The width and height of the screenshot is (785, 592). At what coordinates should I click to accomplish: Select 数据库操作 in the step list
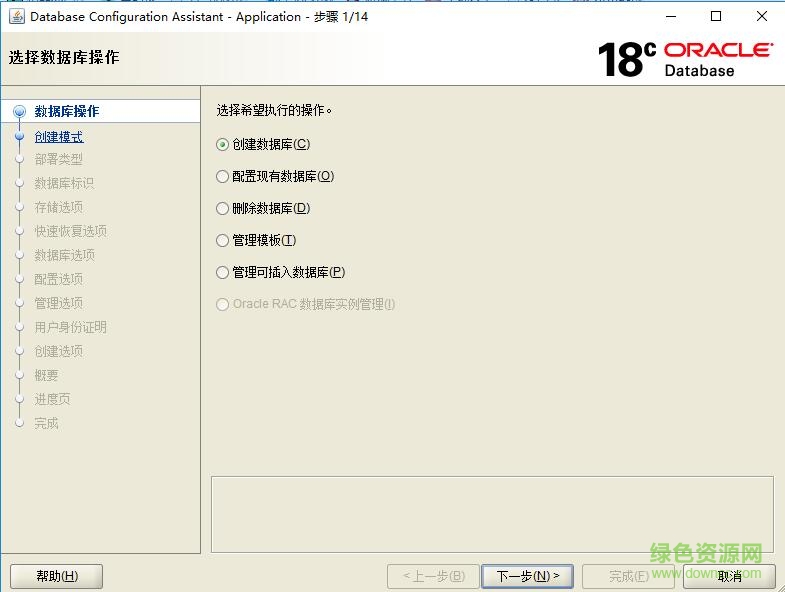pyautogui.click(x=66, y=111)
